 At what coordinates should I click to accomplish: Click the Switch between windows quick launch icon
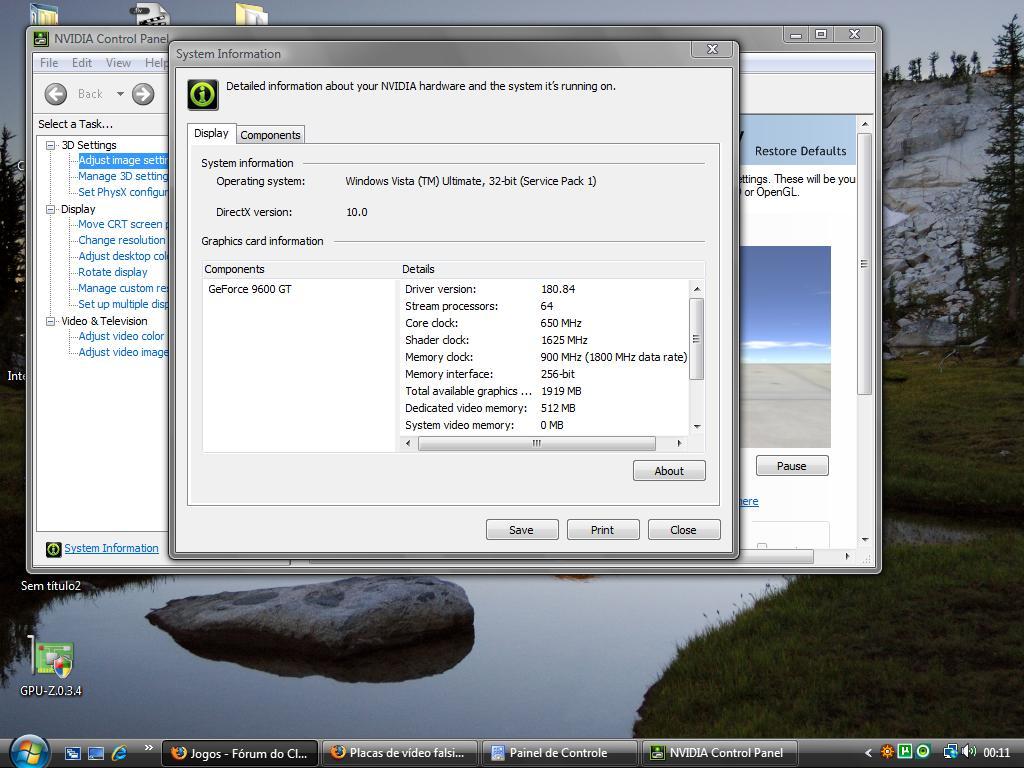pyautogui.click(x=72, y=753)
